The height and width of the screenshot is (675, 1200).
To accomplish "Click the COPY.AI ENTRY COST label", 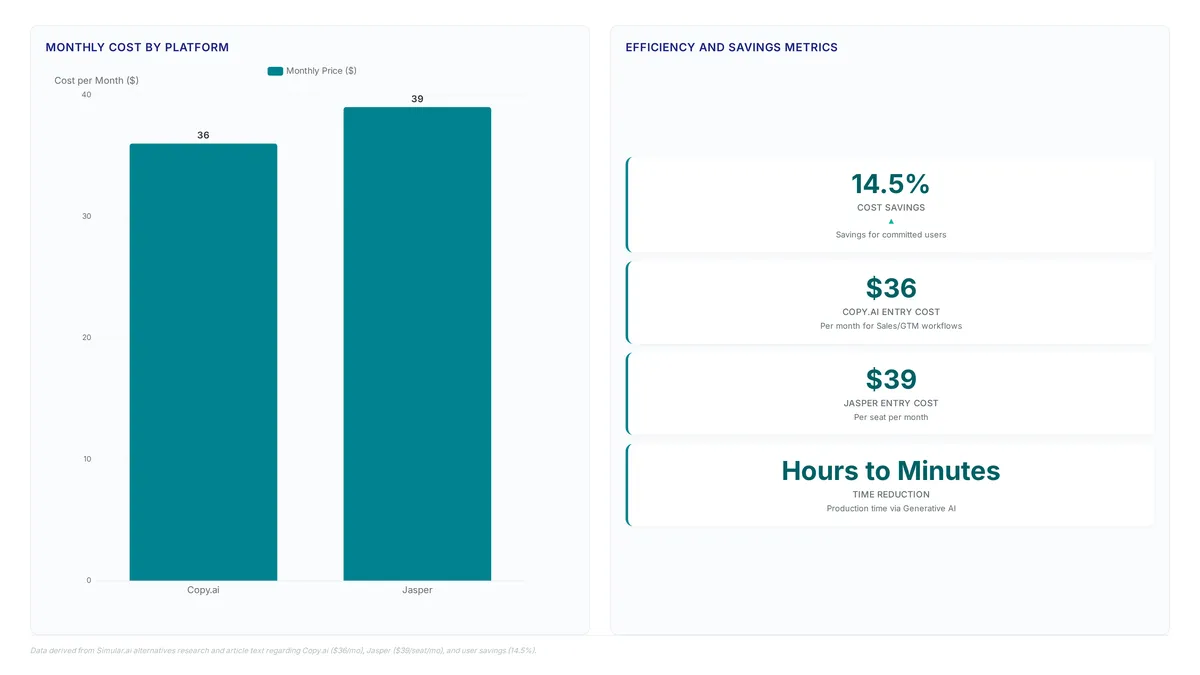I will (890, 312).
